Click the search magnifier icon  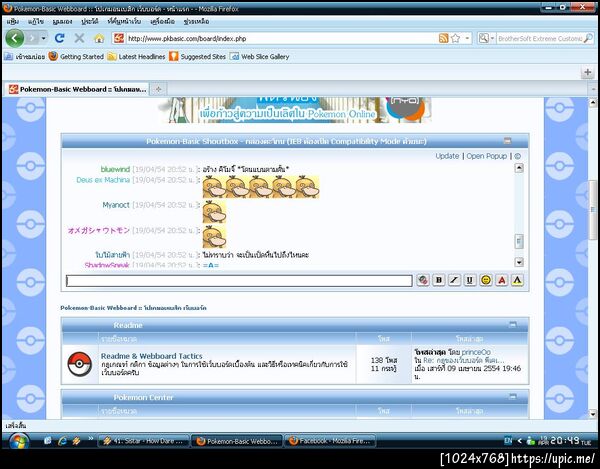click(588, 38)
